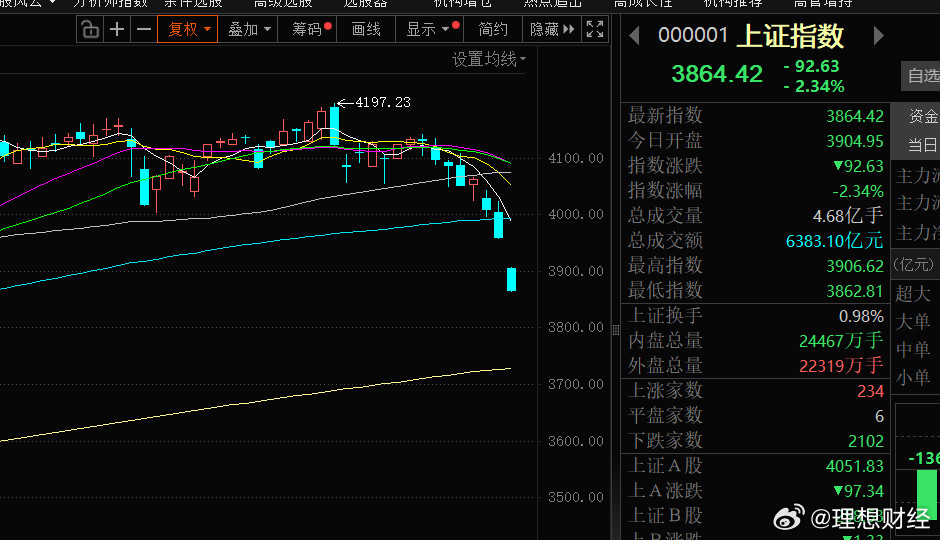Click the 最新指数 row label
The width and height of the screenshot is (940, 540).
click(665, 115)
